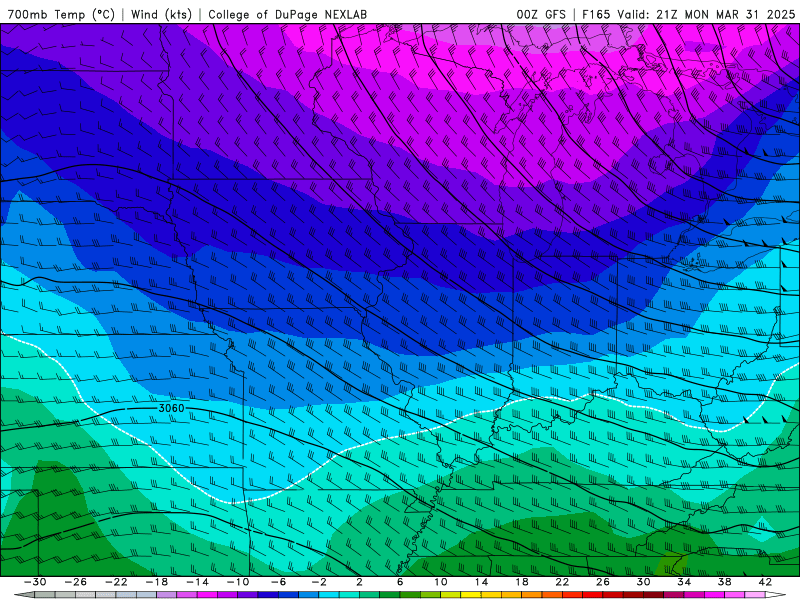Screen dimensions: 800x600
Task: Click the 26 color scale label
Action: [603, 582]
